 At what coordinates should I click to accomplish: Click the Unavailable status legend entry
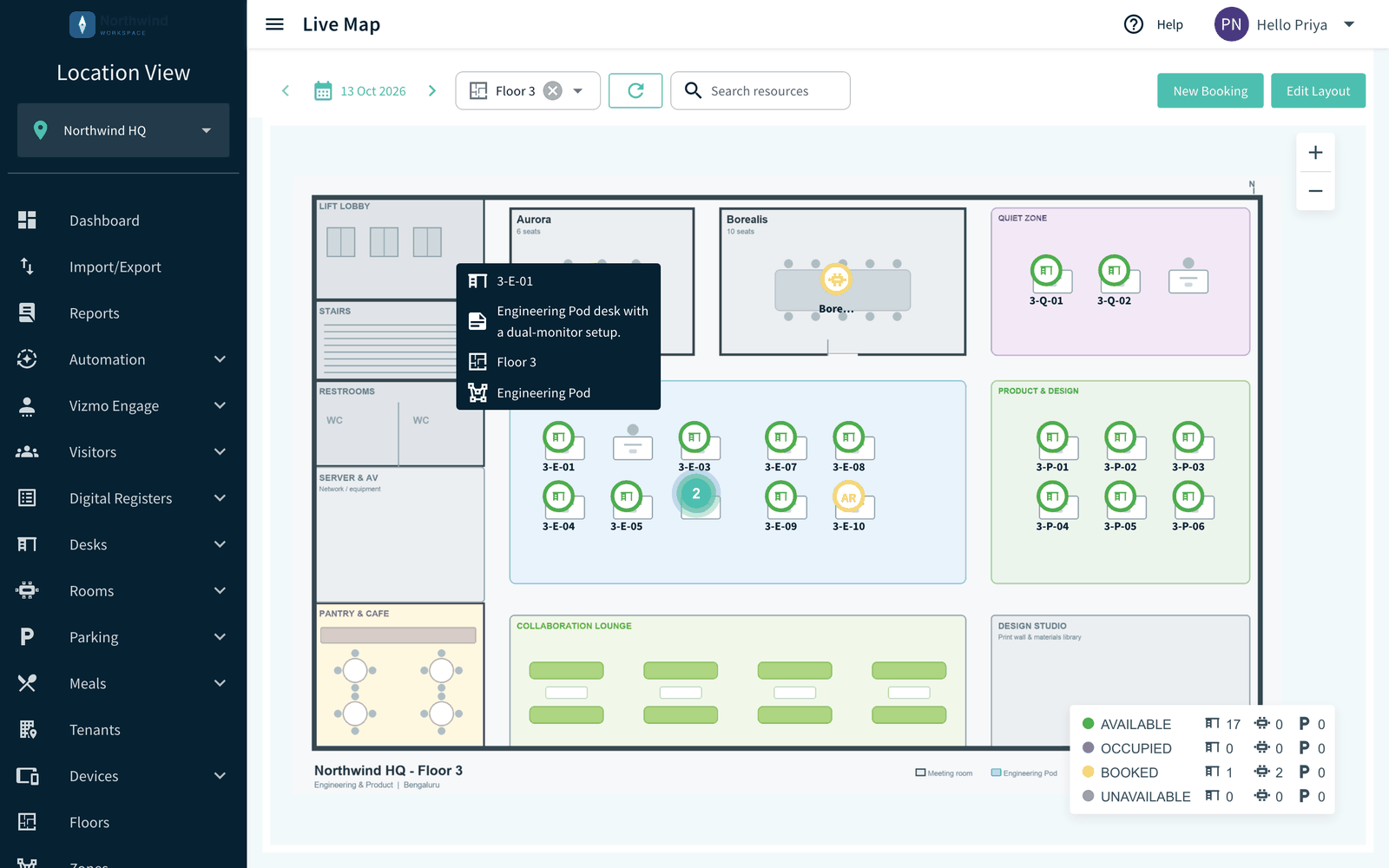[x=1136, y=796]
